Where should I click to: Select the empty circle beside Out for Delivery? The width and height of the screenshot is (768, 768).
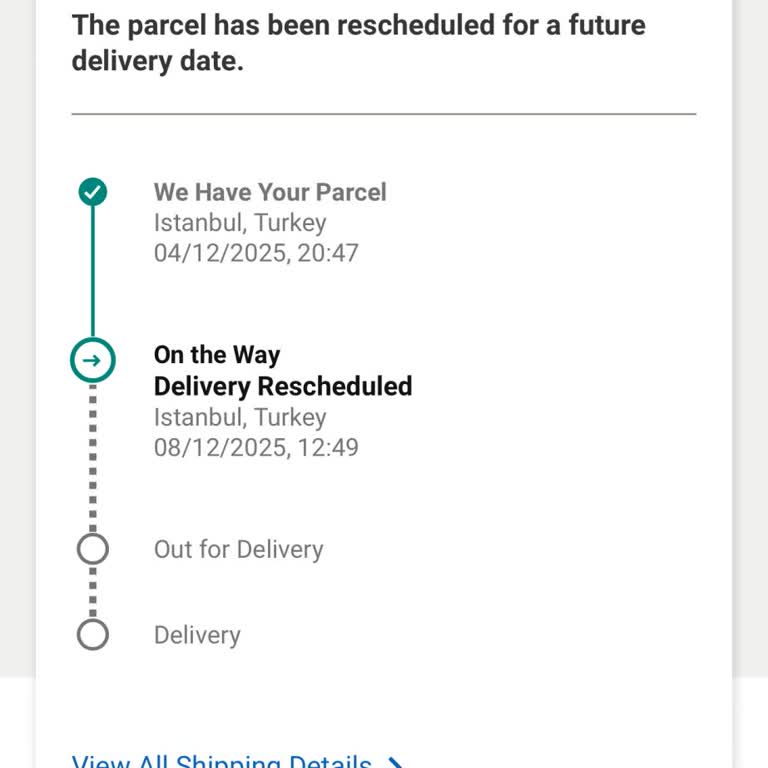pyautogui.click(x=93, y=548)
